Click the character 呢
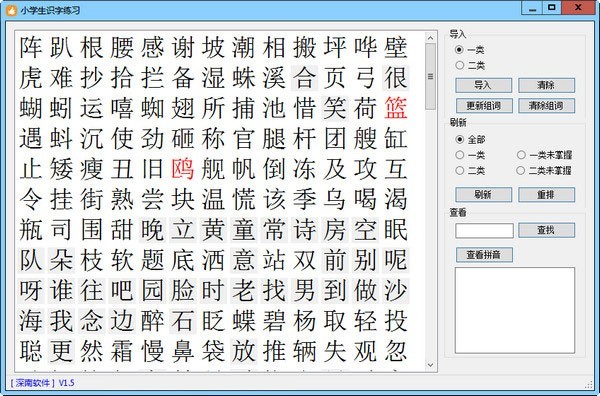The height and width of the screenshot is (396, 600). tap(396, 260)
